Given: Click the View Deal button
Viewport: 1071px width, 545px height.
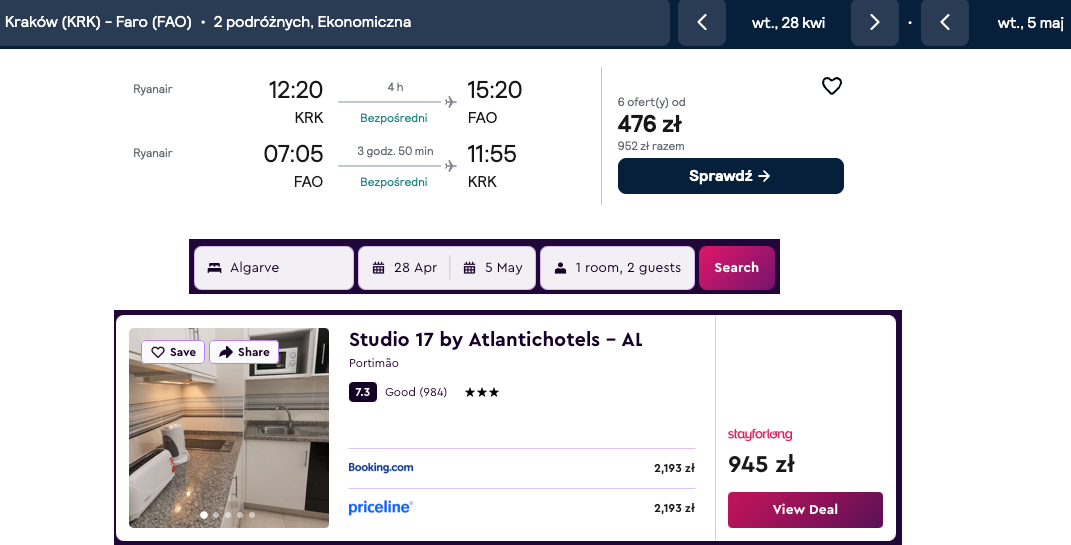Looking at the screenshot, I should 804,509.
